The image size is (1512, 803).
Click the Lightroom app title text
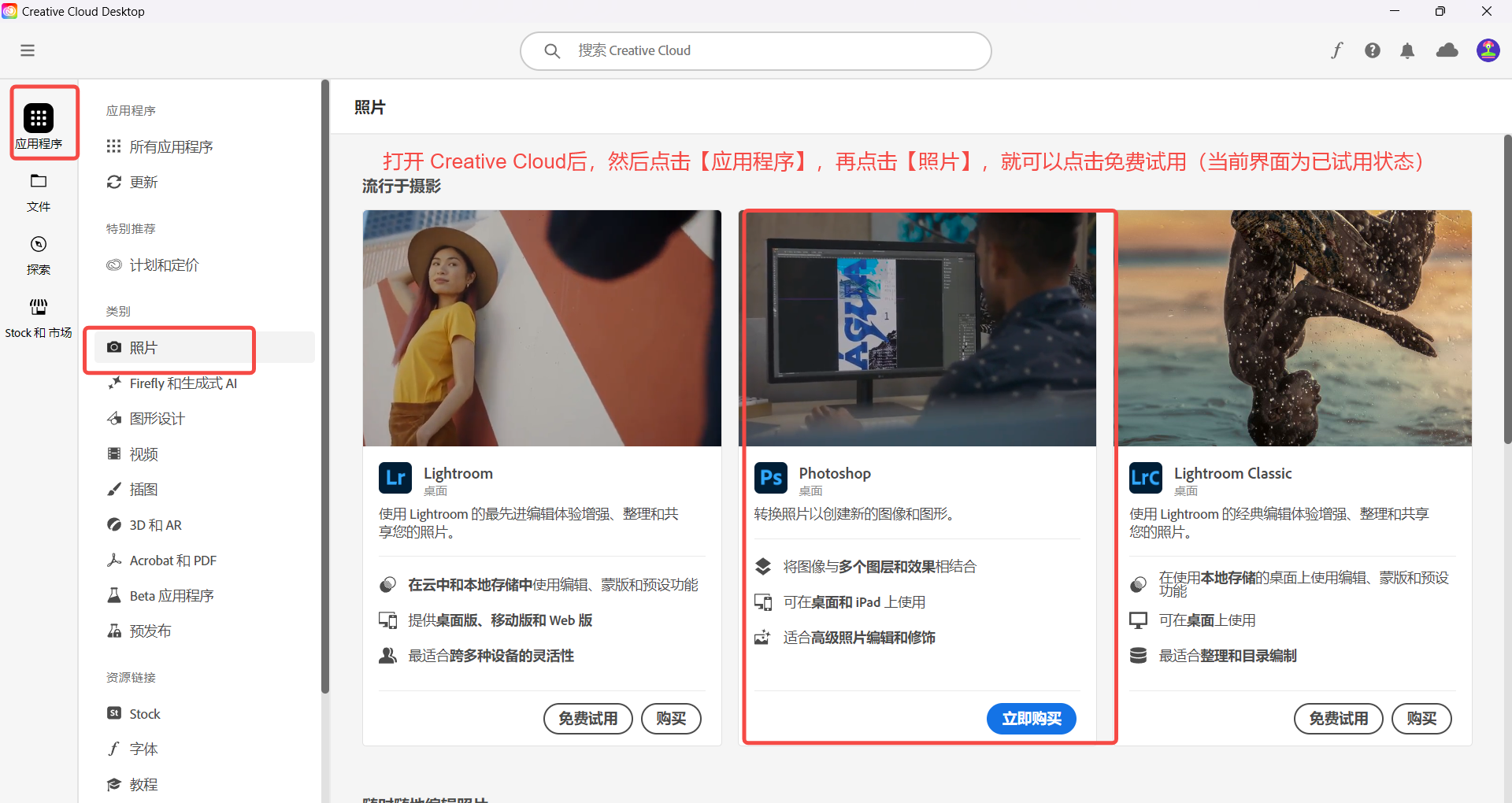[458, 473]
